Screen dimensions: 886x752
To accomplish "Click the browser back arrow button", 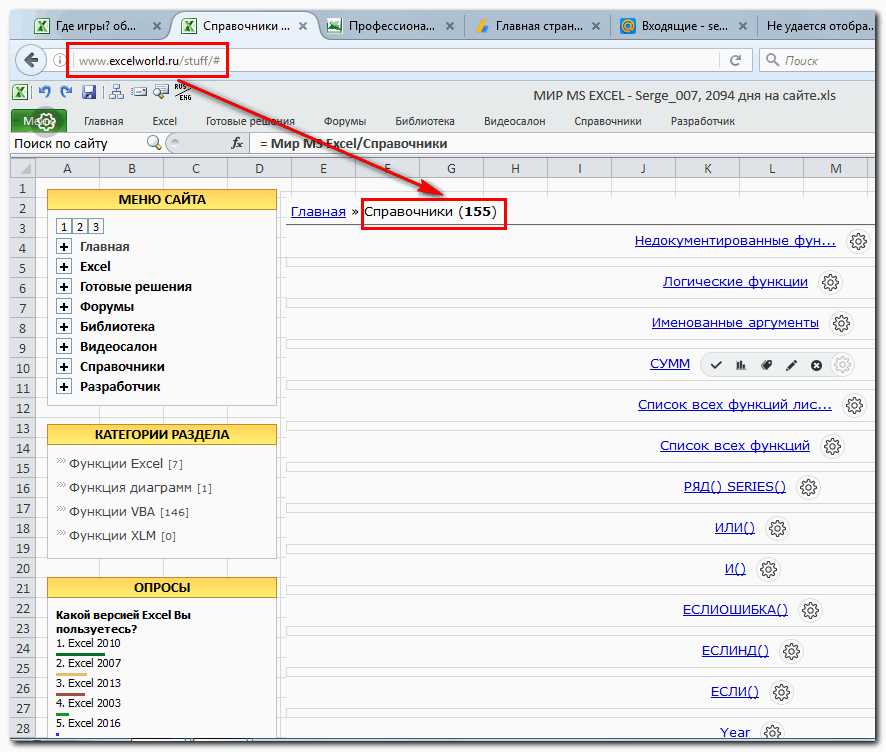I will point(31,60).
